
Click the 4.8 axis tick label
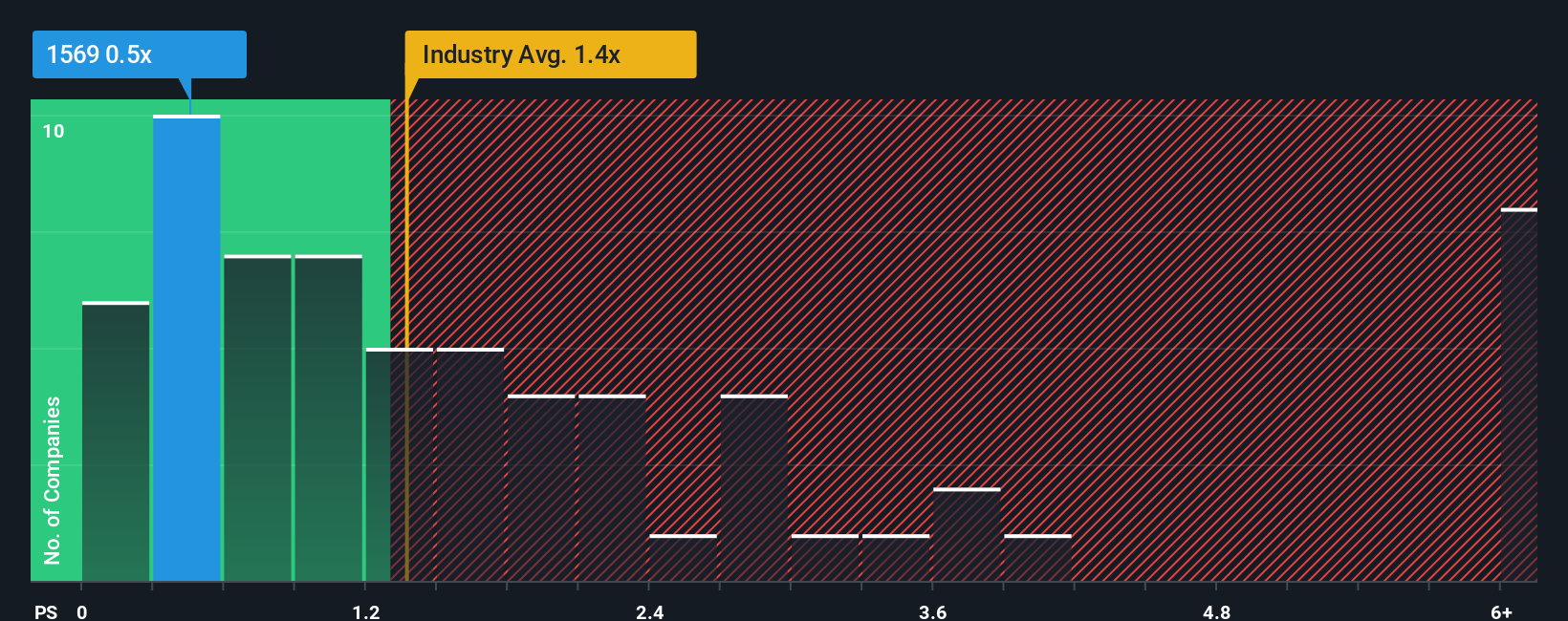1216,611
